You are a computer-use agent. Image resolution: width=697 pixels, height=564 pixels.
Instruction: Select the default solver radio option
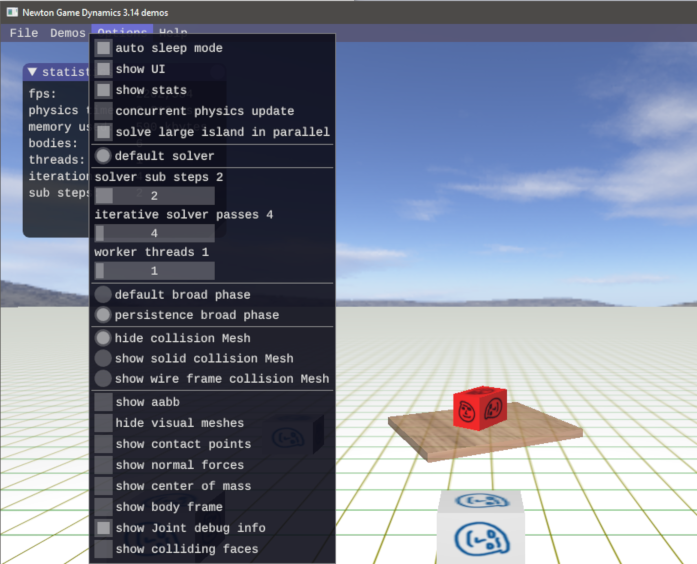(x=104, y=156)
